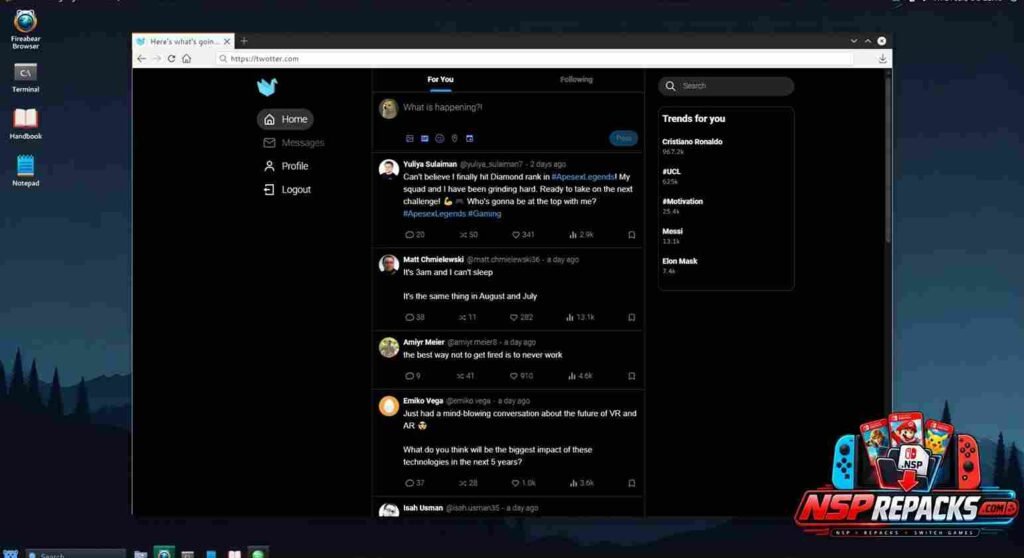Reply to Amiyr Meier's post
The width and height of the screenshot is (1024, 558).
[413, 376]
